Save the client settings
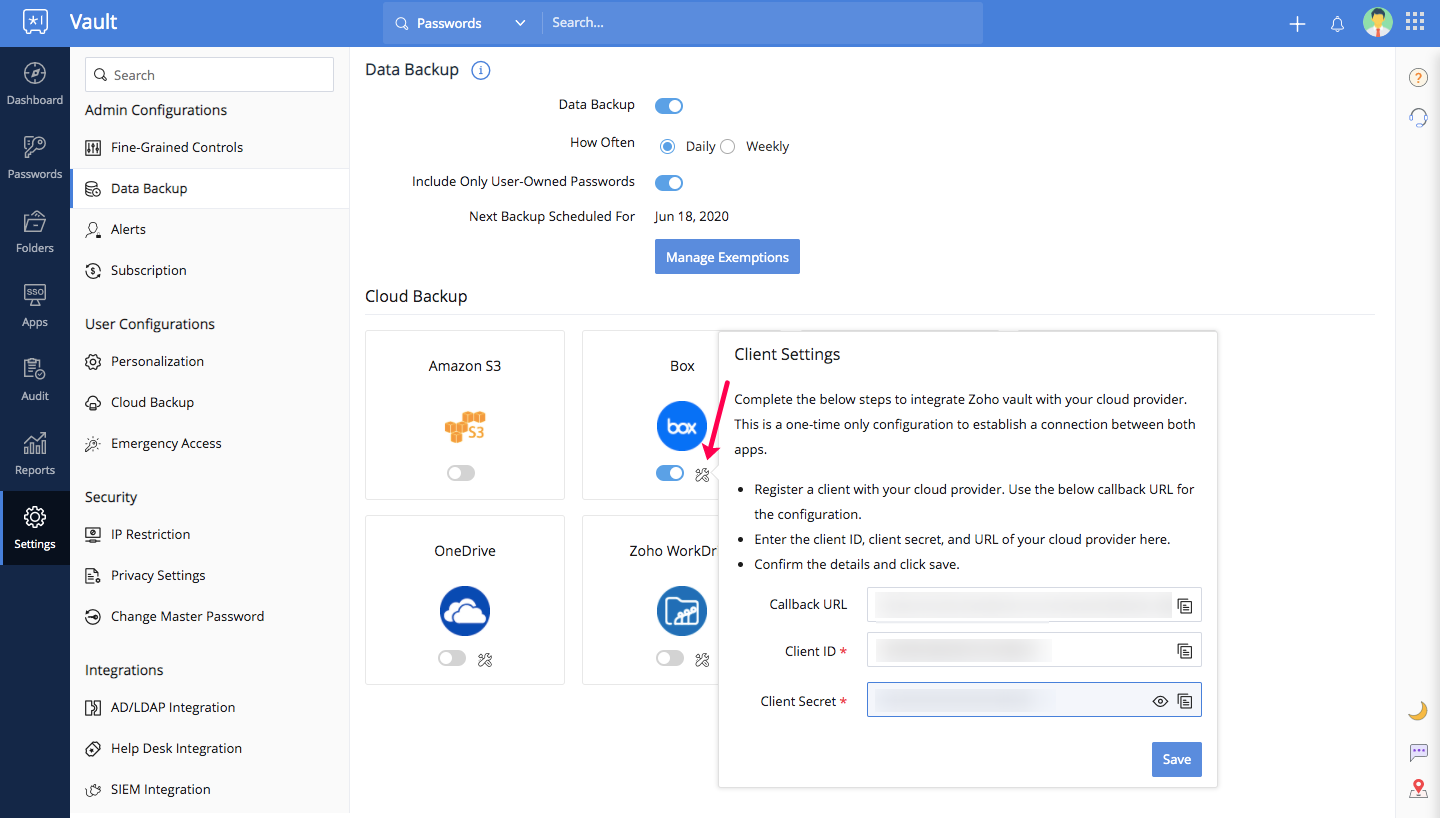This screenshot has height=818, width=1440. [1176, 759]
